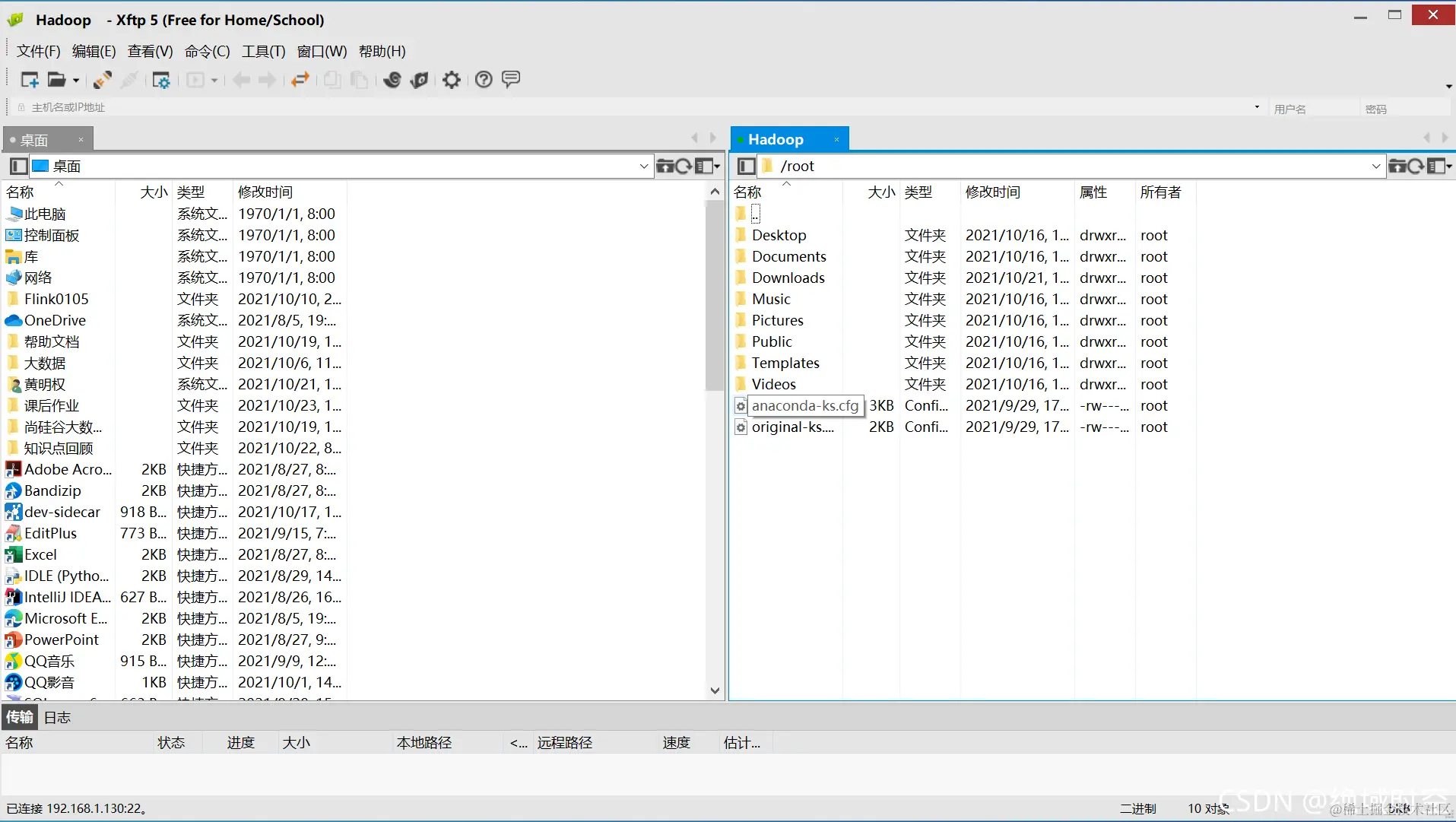Expand the local path 桌面 dropdown
The image size is (1456, 822).
[x=643, y=166]
